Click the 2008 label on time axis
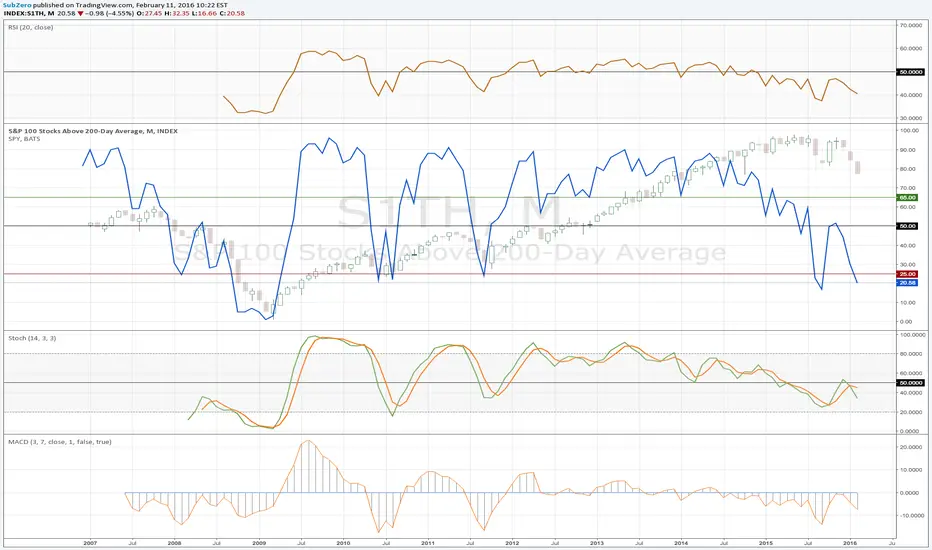This screenshot has height=550, width=932. point(174,543)
